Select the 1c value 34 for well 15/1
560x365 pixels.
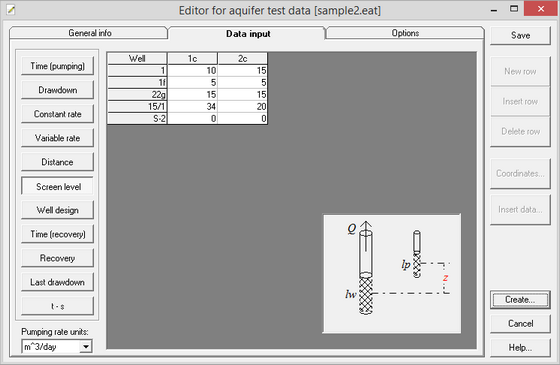192,106
